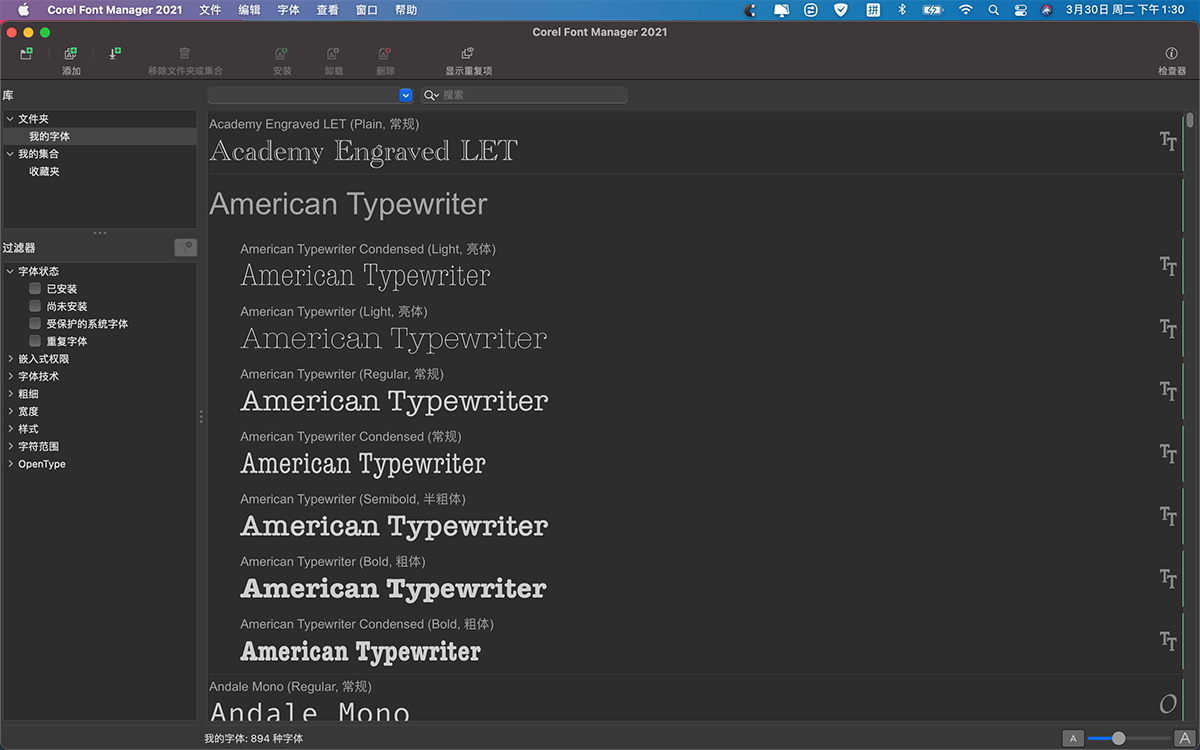Image resolution: width=1200 pixels, height=750 pixels.
Task: Expand the 字符范围 filter group
Action: 10,446
